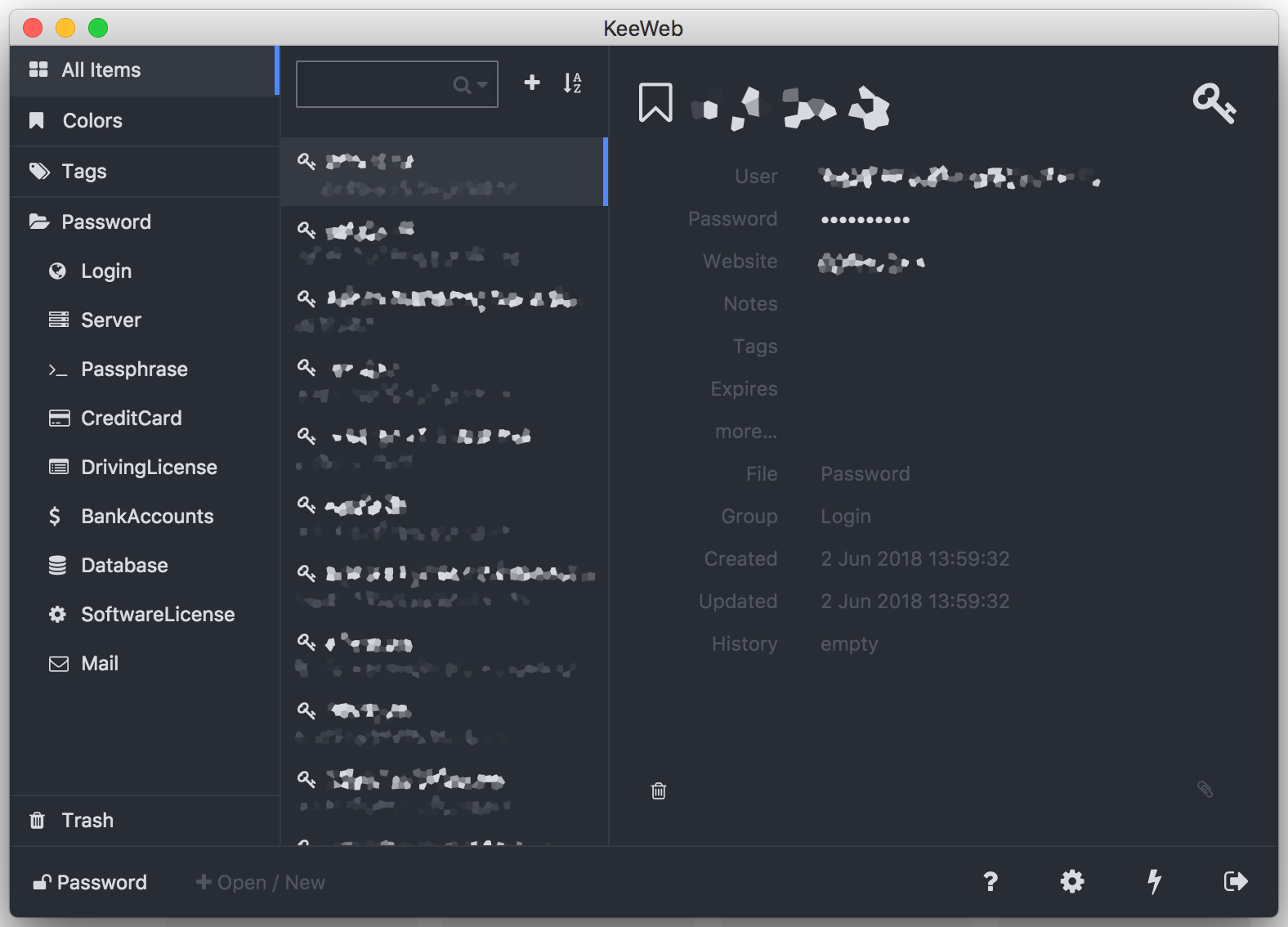Click the bookmark color icon in details

click(655, 103)
